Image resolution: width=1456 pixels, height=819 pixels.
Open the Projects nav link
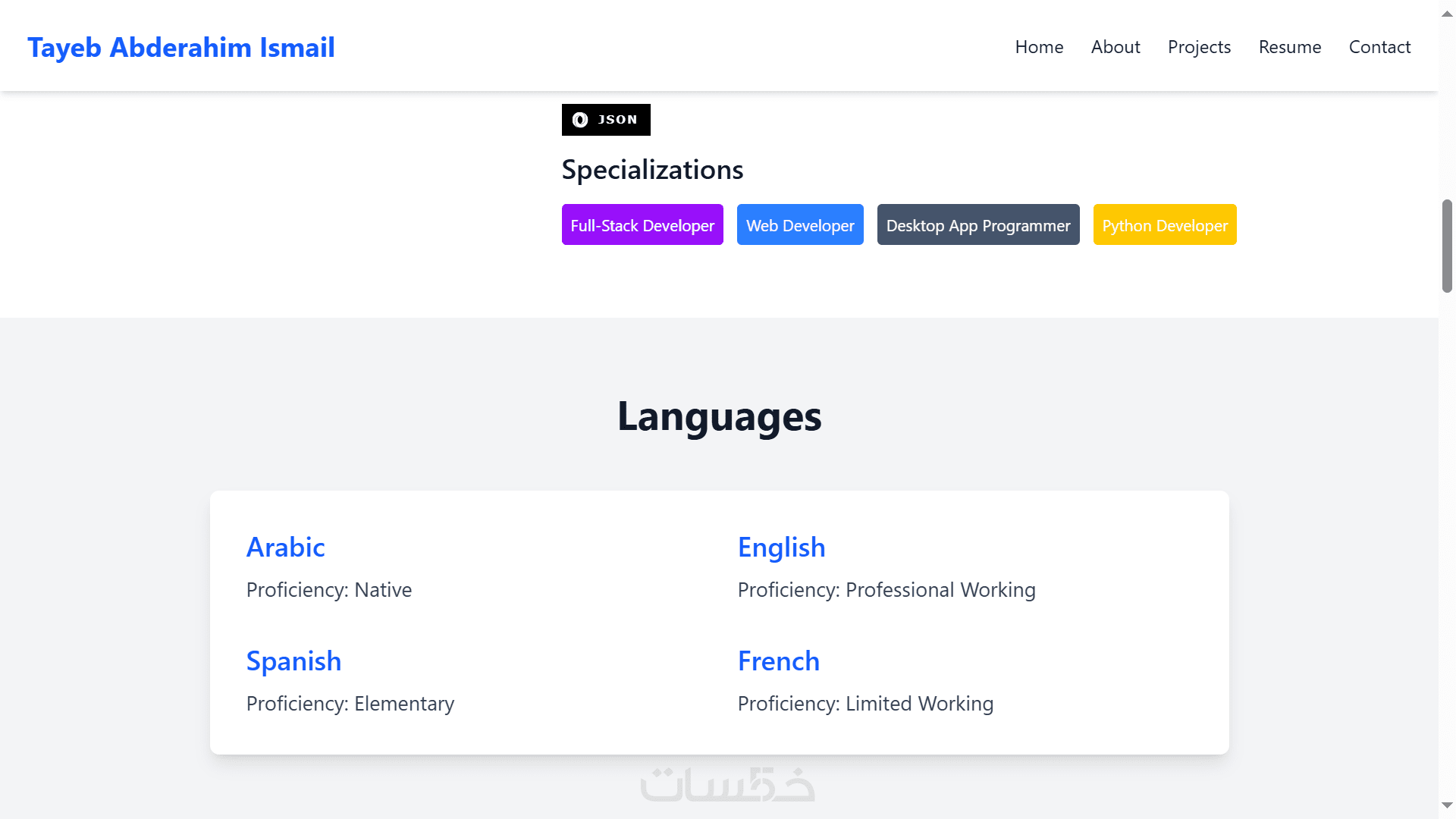(1199, 47)
